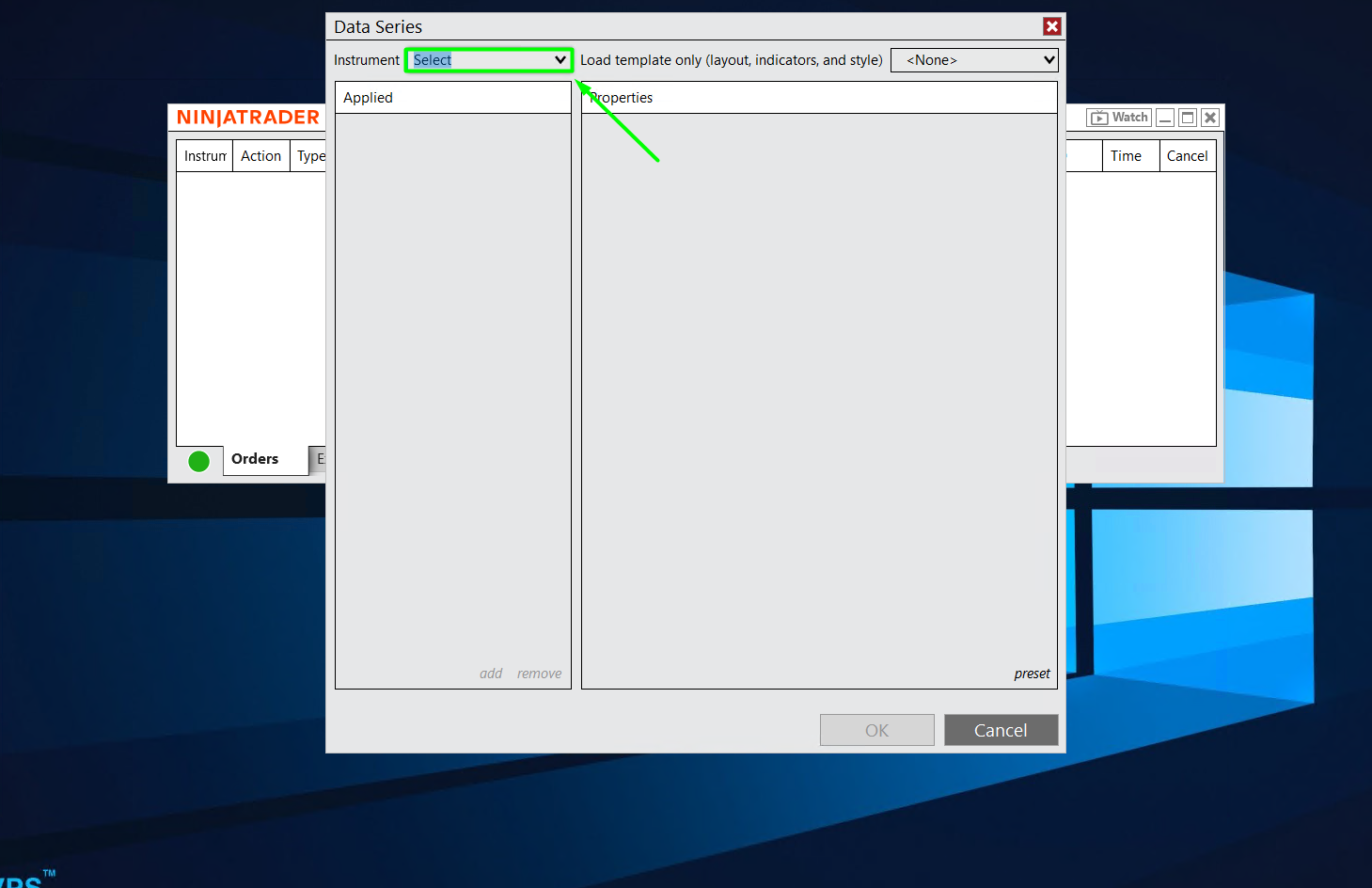1372x888 pixels.
Task: Close the NinjaTrader Control Center window
Action: click(x=1210, y=118)
